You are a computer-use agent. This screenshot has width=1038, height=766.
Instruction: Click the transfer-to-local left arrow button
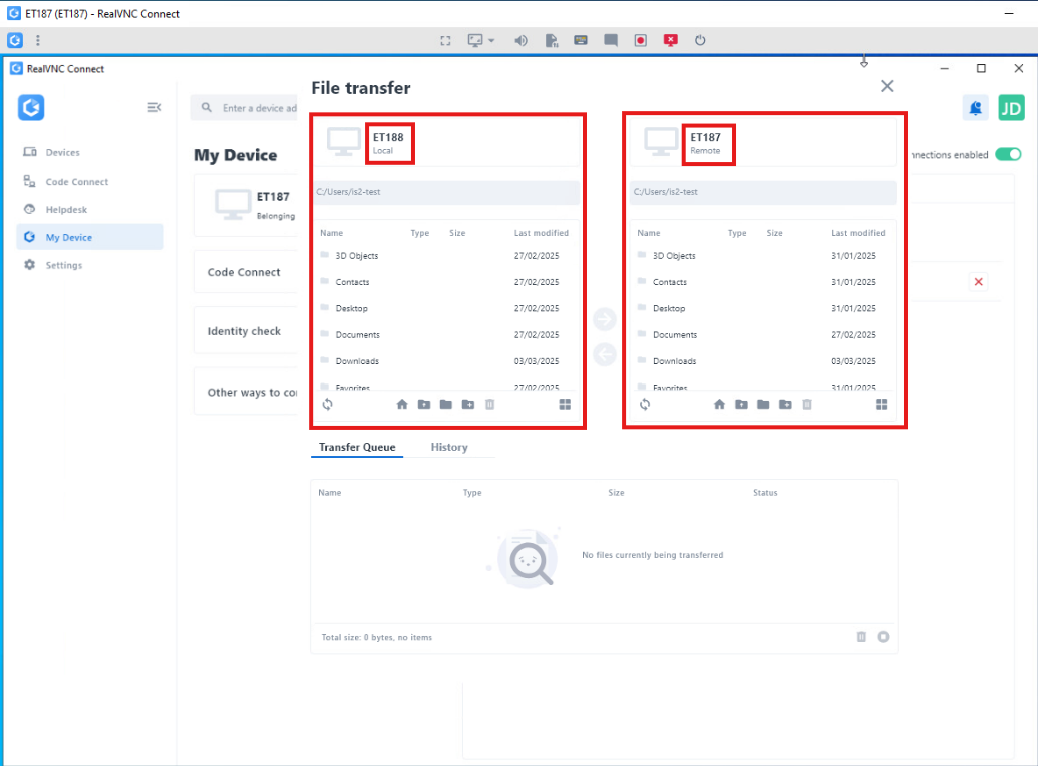tap(604, 354)
